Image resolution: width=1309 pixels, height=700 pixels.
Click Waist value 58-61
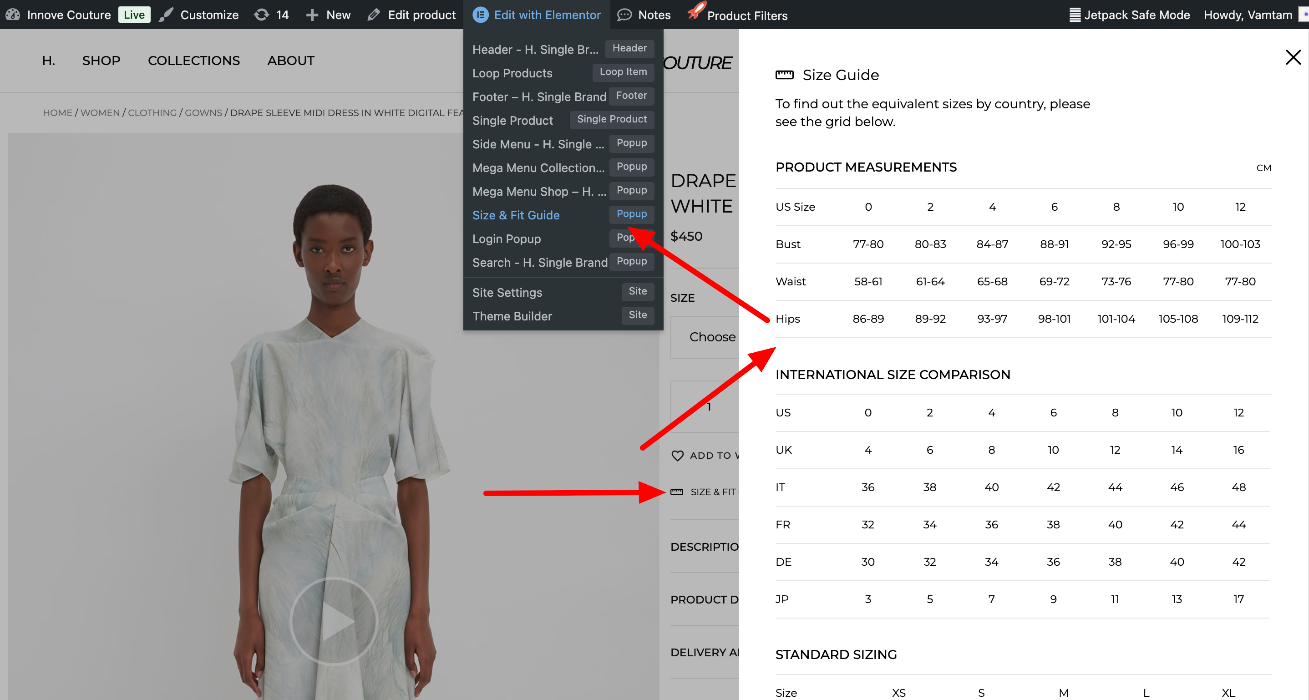[868, 282]
